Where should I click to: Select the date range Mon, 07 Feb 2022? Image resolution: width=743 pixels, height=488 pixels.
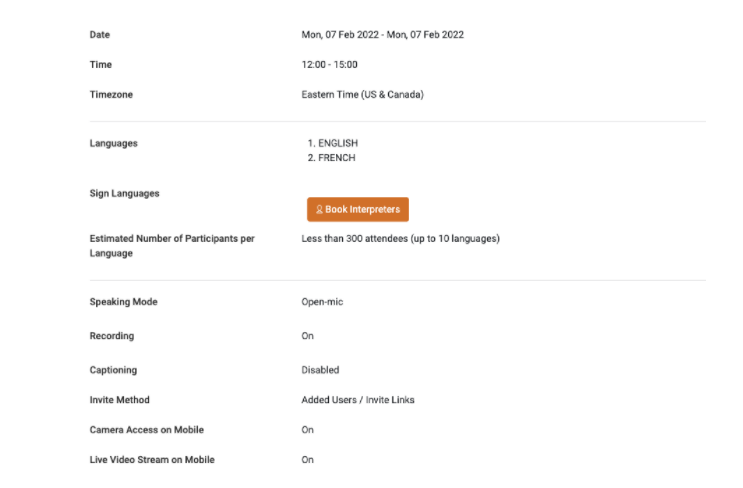[x=382, y=35]
